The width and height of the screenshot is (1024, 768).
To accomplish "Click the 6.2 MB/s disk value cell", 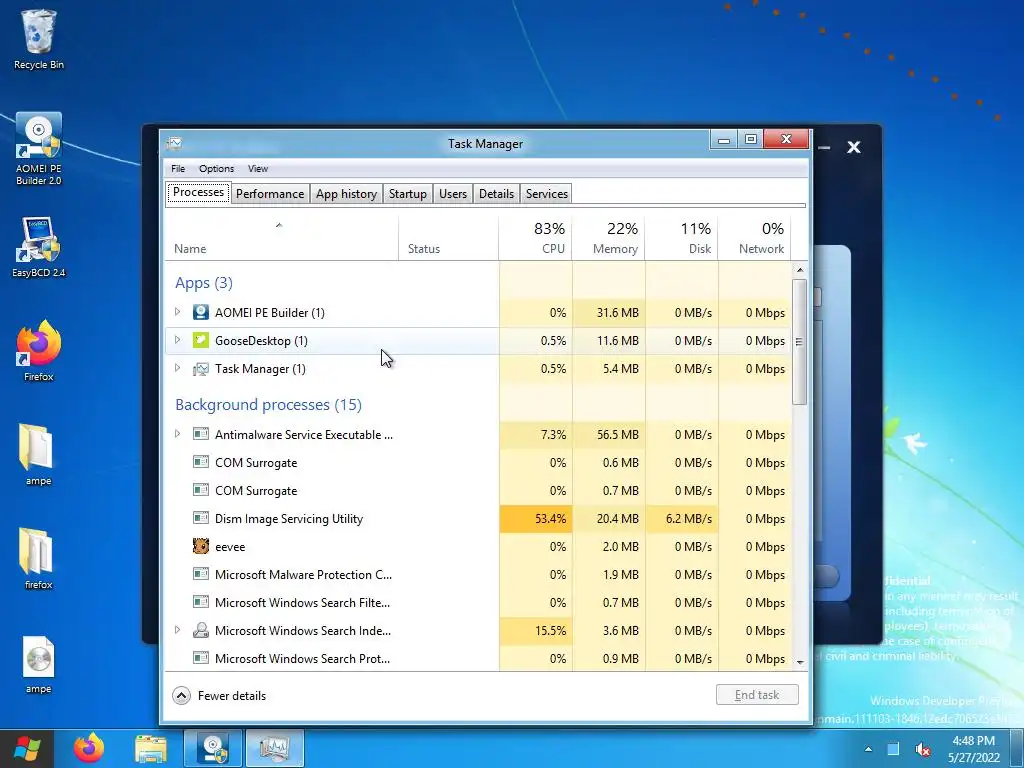I will (x=682, y=519).
